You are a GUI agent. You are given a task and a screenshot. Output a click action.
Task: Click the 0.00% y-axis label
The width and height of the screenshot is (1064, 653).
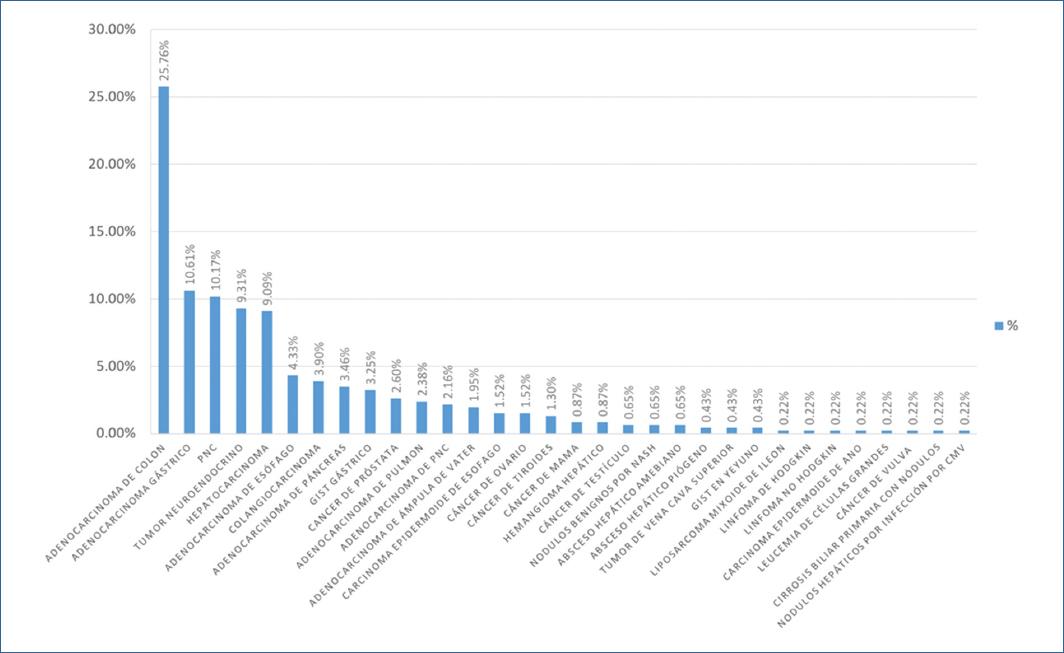(x=115, y=433)
